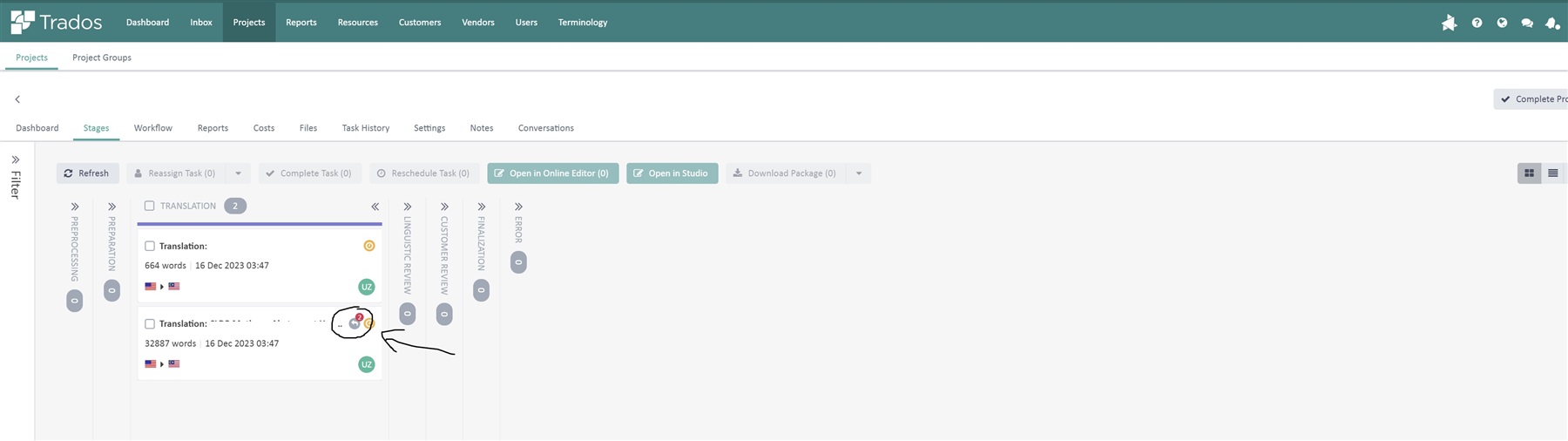Viewport: 1568px width, 441px height.
Task: Click the Preparation count badge
Action: 112,290
